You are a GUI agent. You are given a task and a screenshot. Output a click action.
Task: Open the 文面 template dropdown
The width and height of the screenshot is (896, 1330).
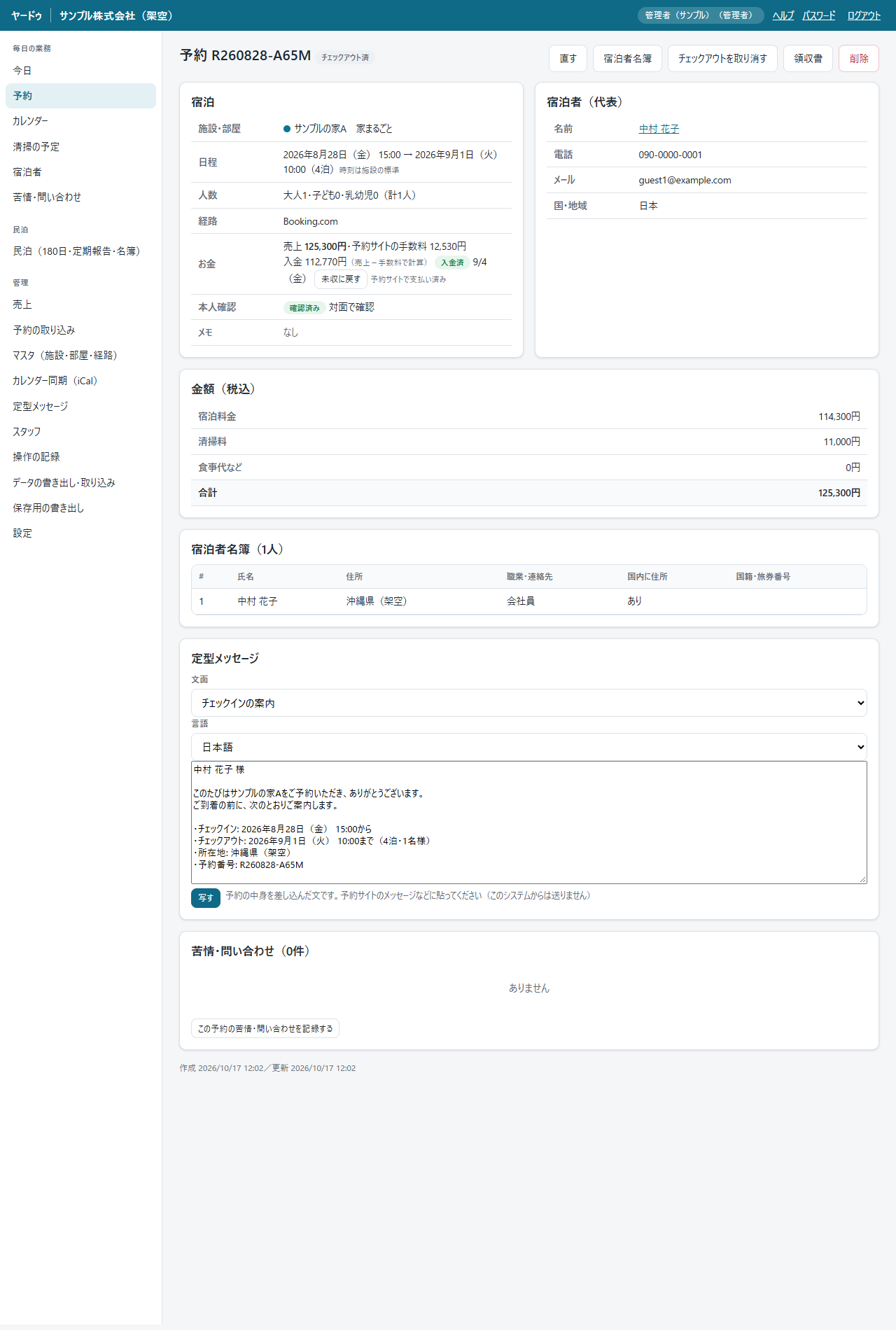click(x=528, y=703)
